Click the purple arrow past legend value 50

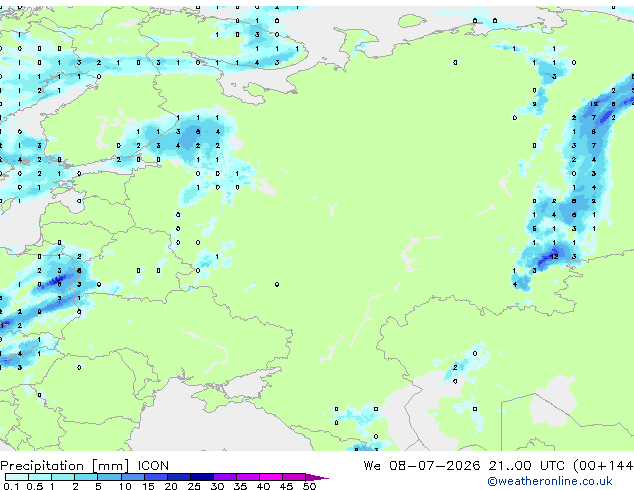[317, 477]
